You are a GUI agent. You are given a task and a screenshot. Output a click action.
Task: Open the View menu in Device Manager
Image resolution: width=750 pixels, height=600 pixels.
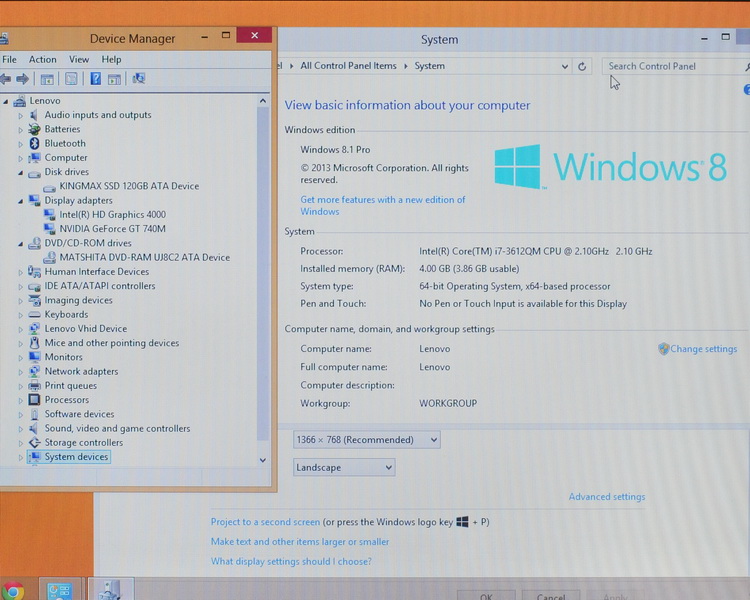[79, 59]
